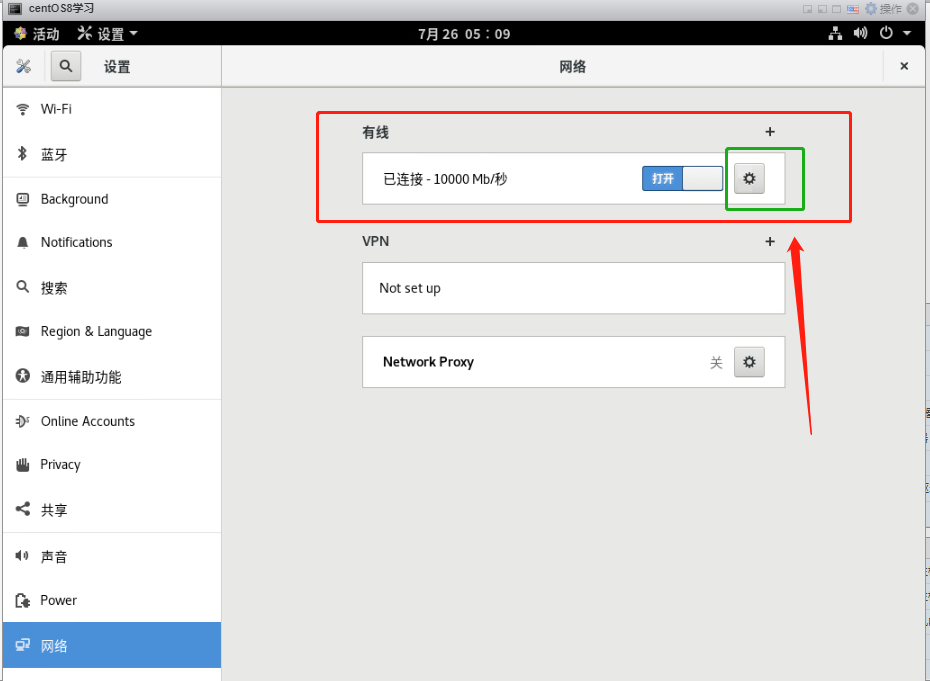Open the Region & Language panel
Image resolution: width=930 pixels, height=681 pixels.
point(112,332)
